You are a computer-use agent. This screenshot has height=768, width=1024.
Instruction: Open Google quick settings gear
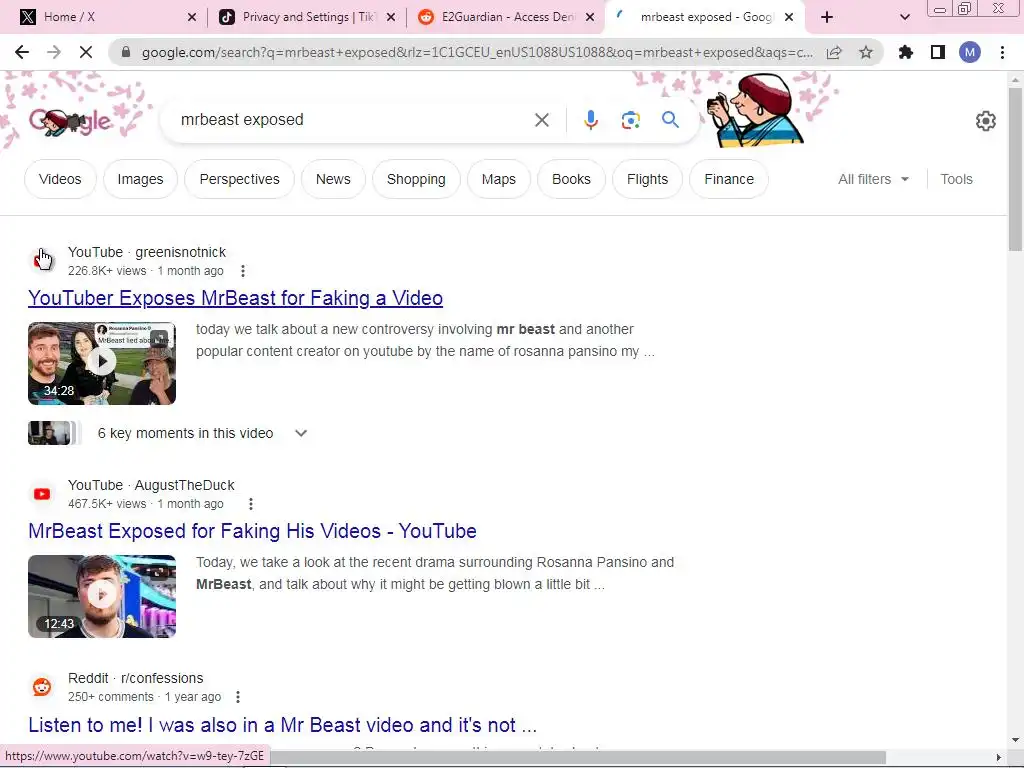(x=985, y=121)
